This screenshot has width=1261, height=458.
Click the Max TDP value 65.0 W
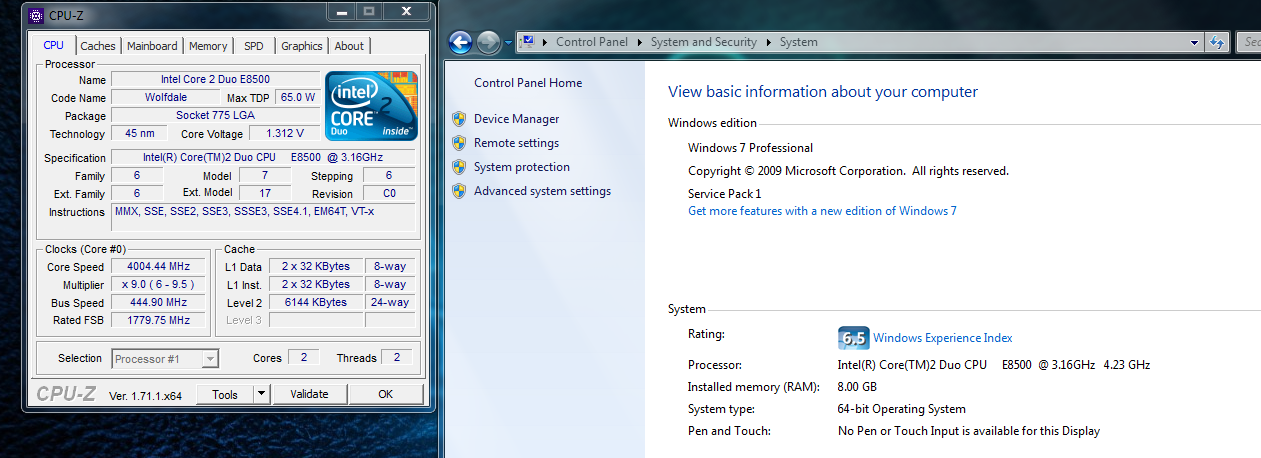pyautogui.click(x=297, y=98)
